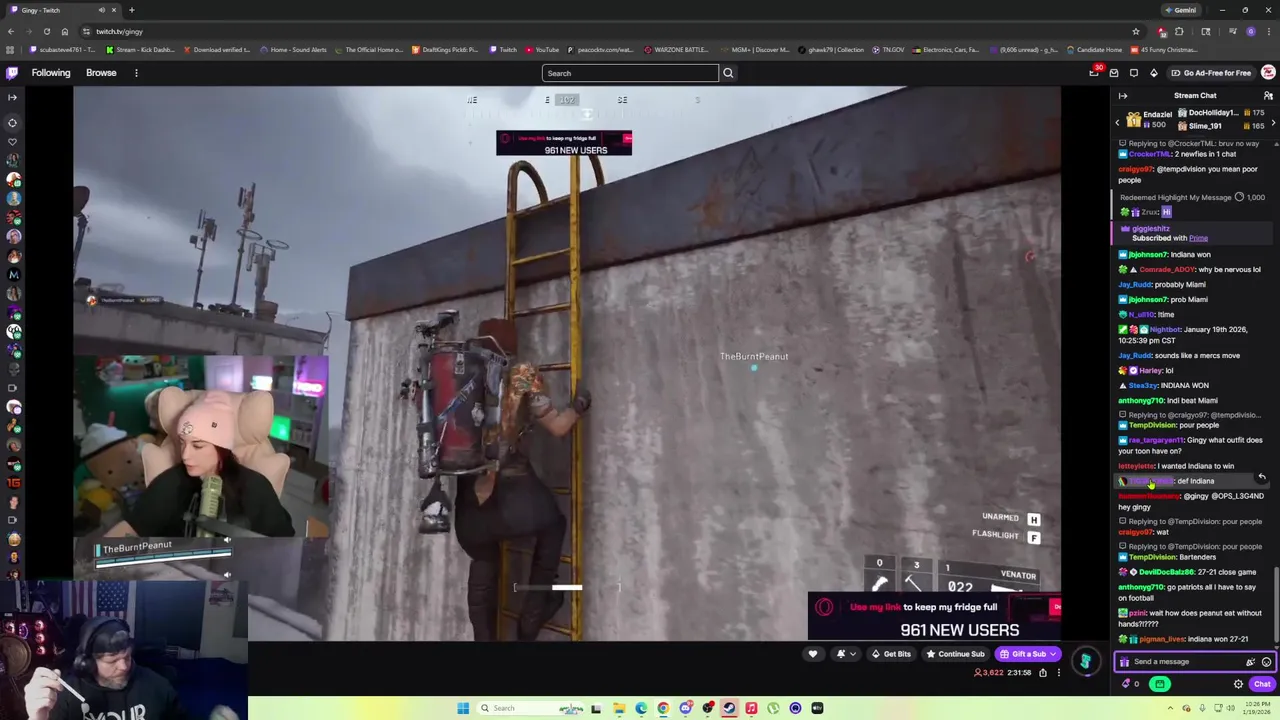Click the browser home button
The image size is (1280, 720).
click(x=64, y=32)
